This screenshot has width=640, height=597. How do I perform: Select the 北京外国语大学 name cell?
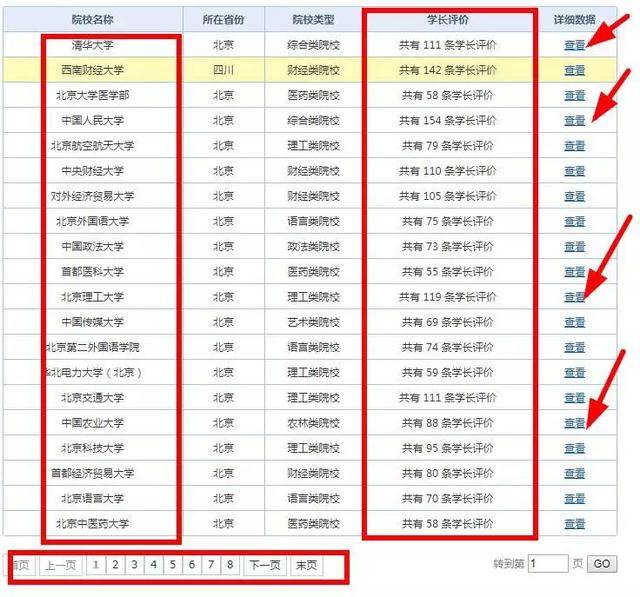tap(93, 222)
